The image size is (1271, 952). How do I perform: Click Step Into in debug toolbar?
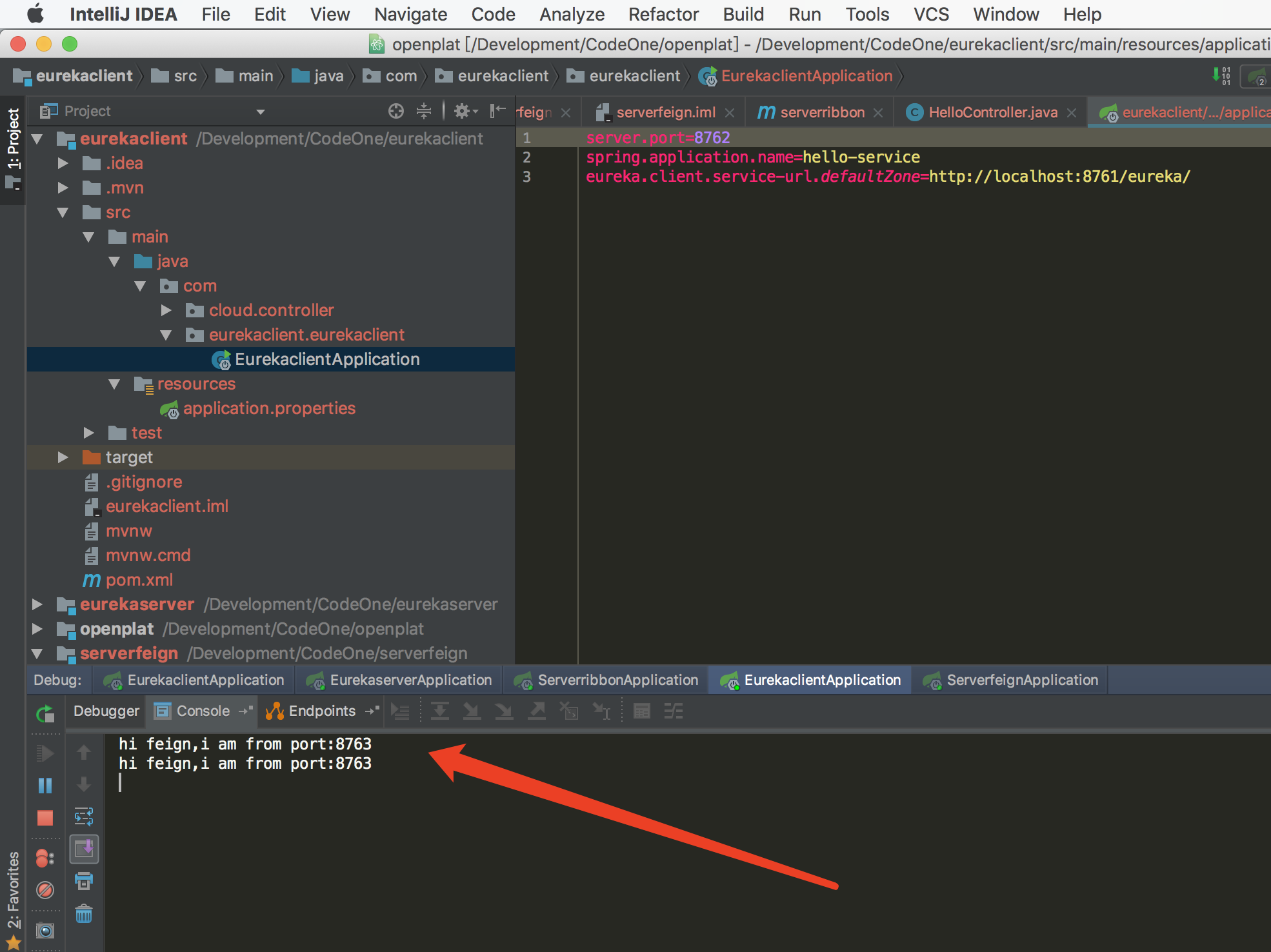pyautogui.click(x=472, y=711)
